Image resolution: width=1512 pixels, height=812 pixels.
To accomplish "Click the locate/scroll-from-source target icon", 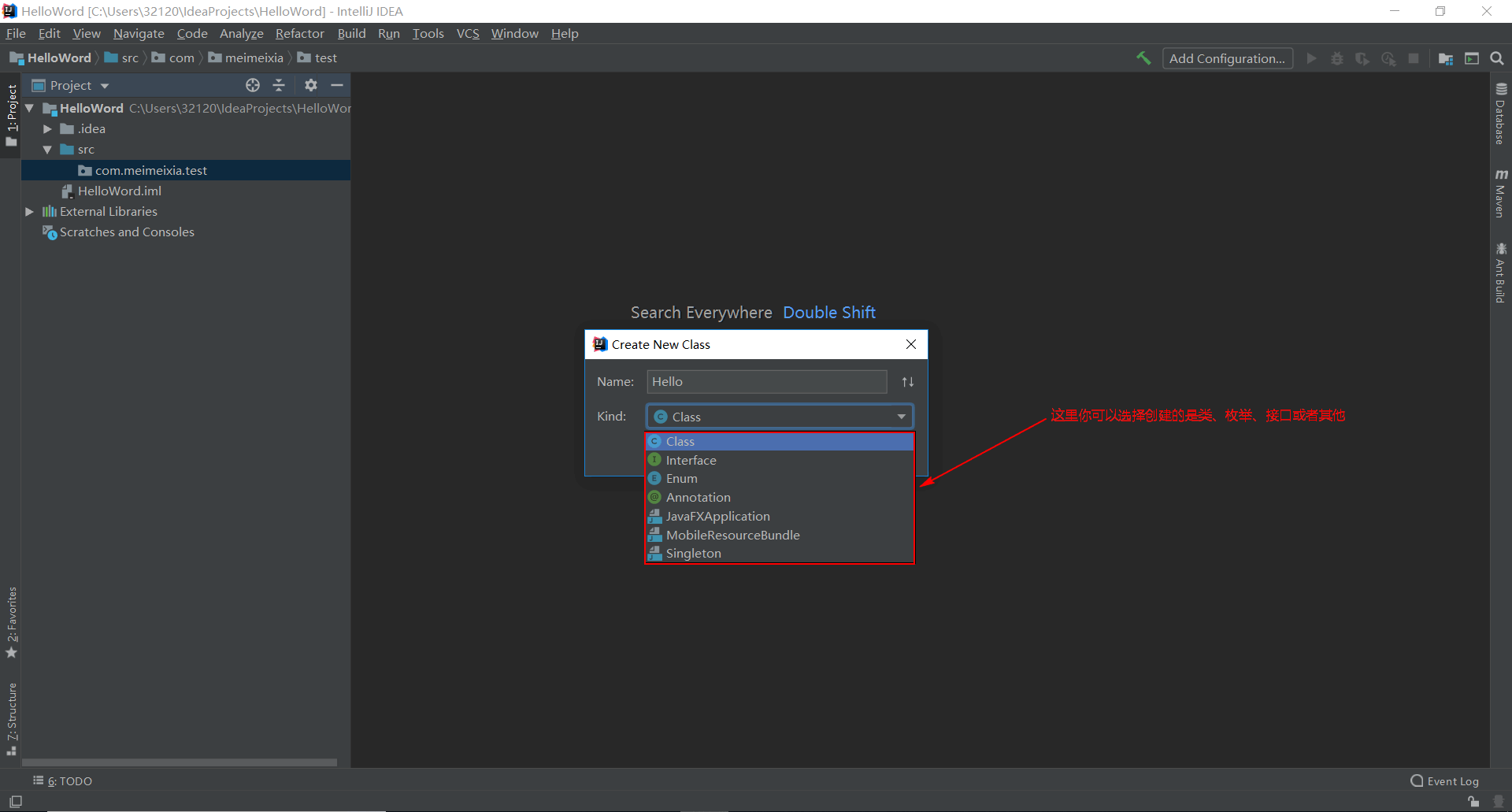I will [x=253, y=85].
